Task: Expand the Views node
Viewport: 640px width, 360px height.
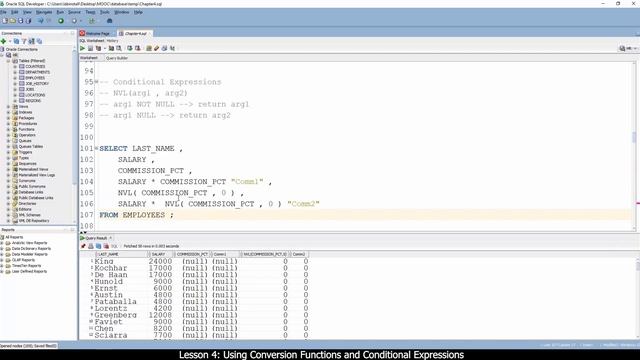Action: [9, 107]
